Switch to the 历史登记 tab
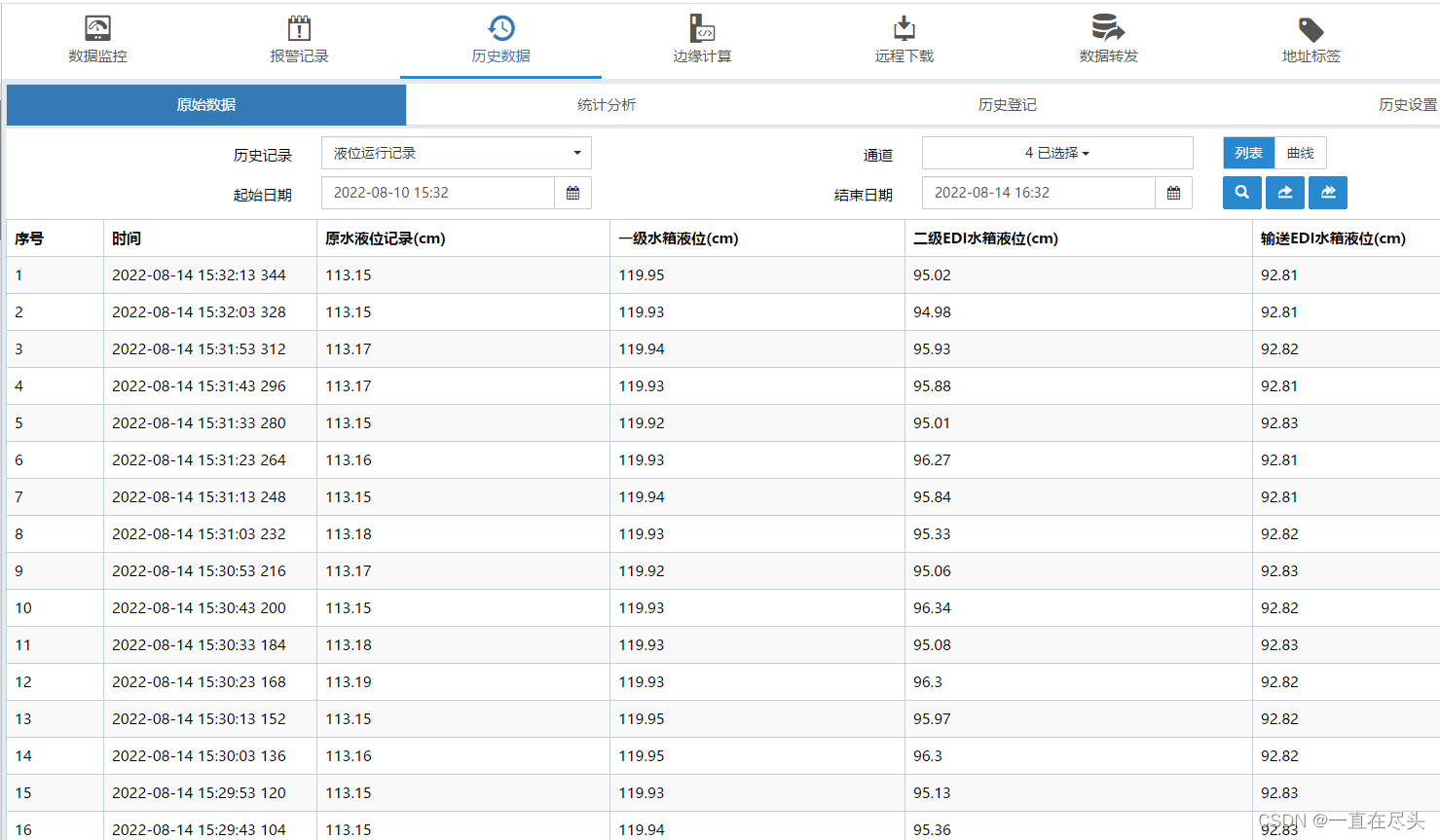The height and width of the screenshot is (840, 1440). click(x=1008, y=105)
